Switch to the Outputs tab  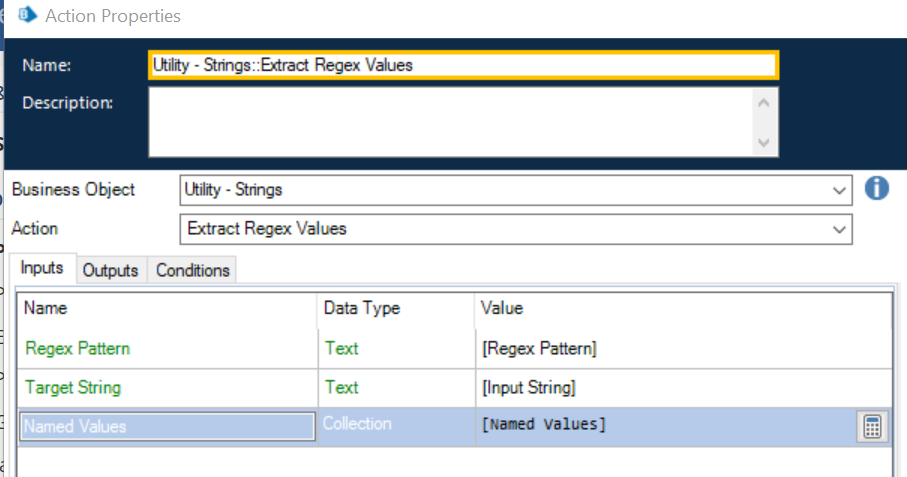click(x=110, y=270)
